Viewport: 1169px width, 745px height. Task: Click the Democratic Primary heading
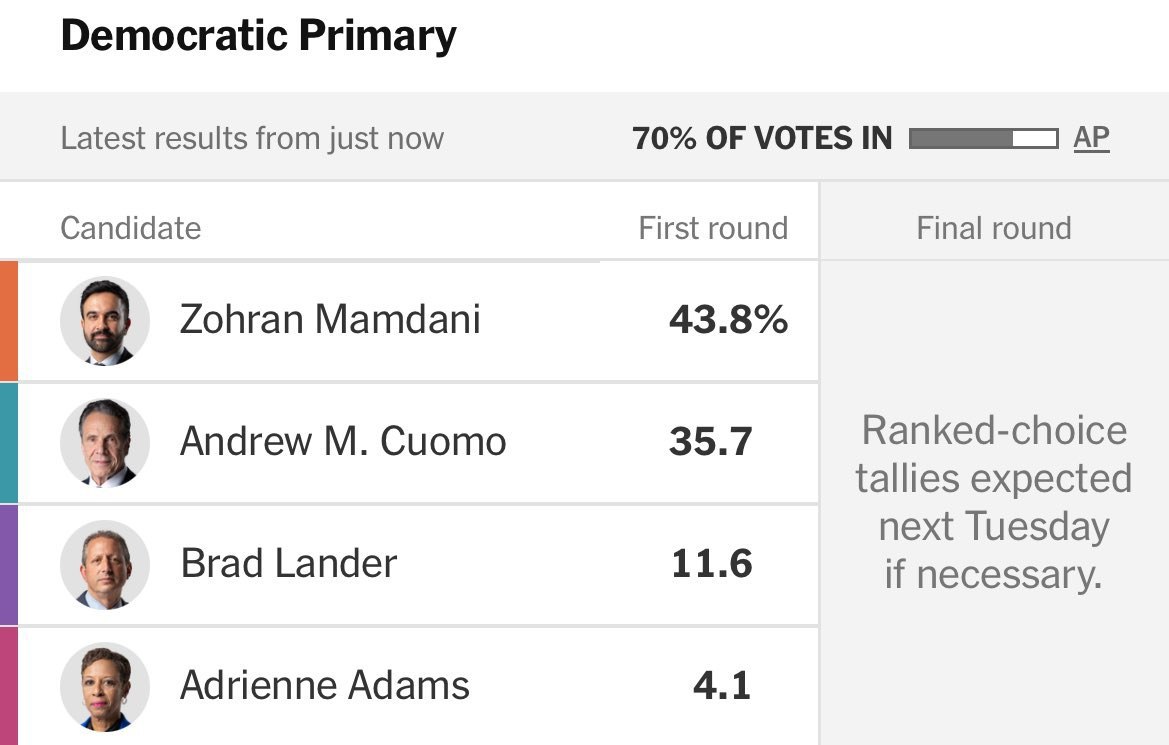(x=258, y=37)
